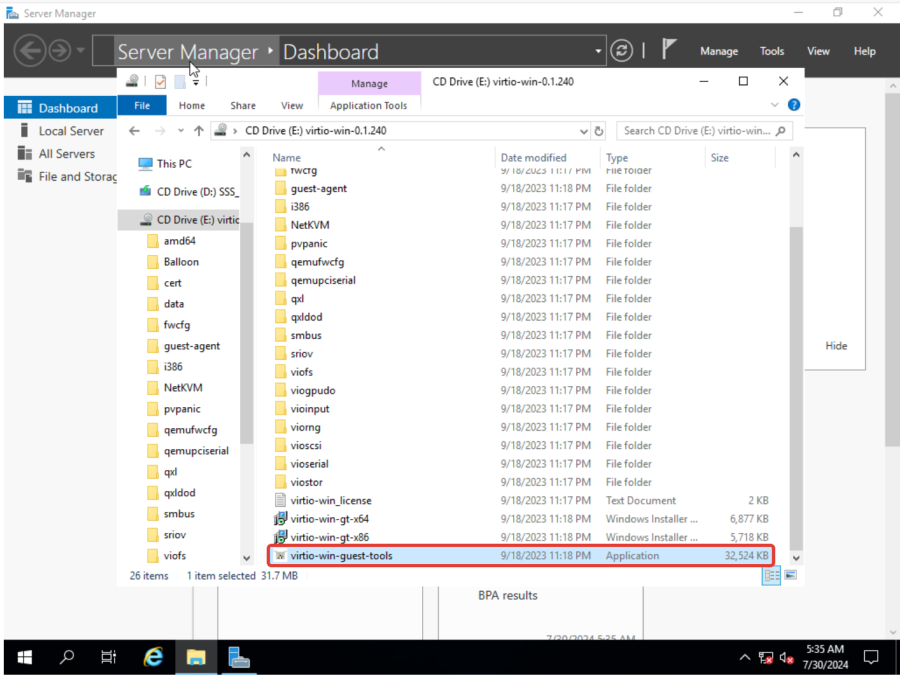Open navigation history dropdown beside back arrows
900x676 pixels.
tap(80, 50)
